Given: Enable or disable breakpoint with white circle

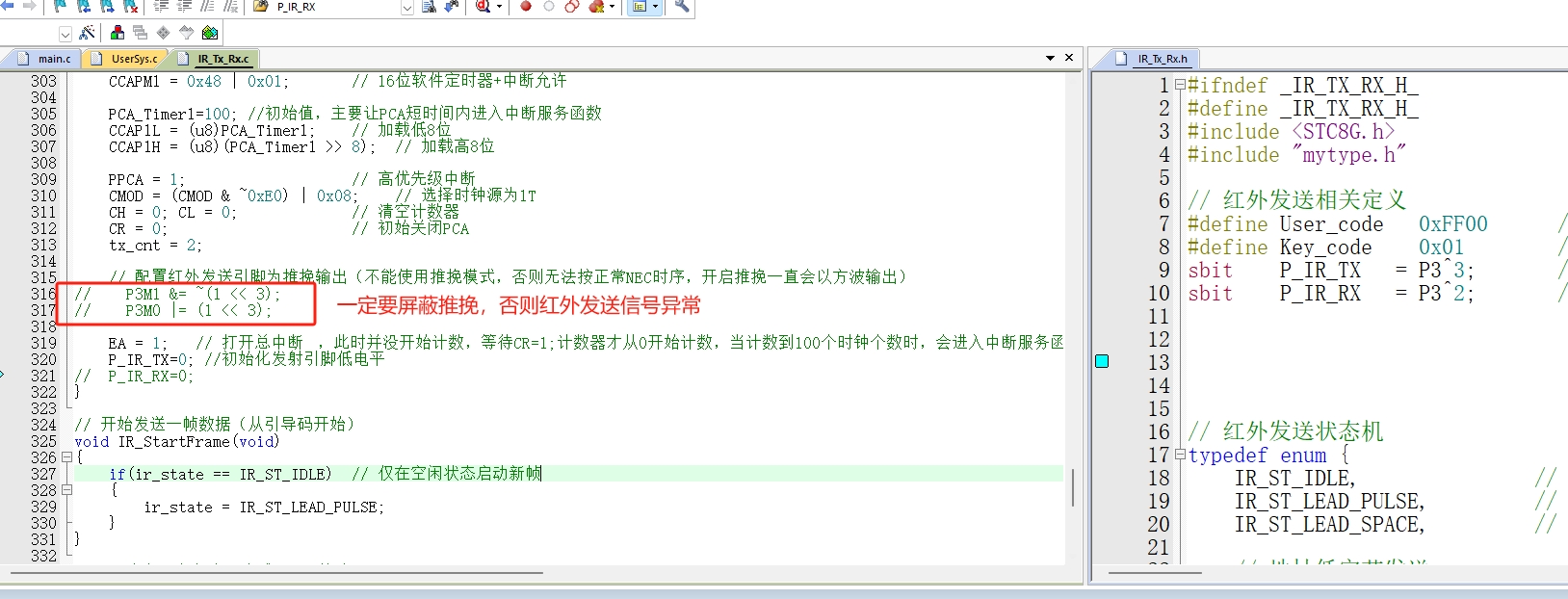Looking at the screenshot, I should pyautogui.click(x=549, y=6).
